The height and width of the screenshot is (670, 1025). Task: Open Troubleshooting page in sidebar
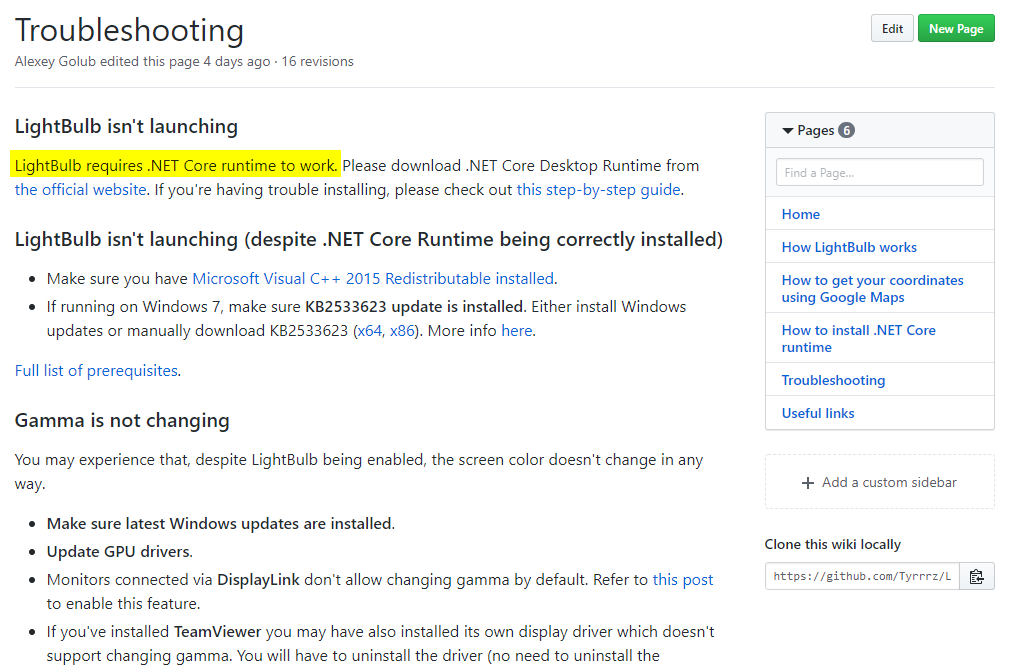tap(833, 380)
